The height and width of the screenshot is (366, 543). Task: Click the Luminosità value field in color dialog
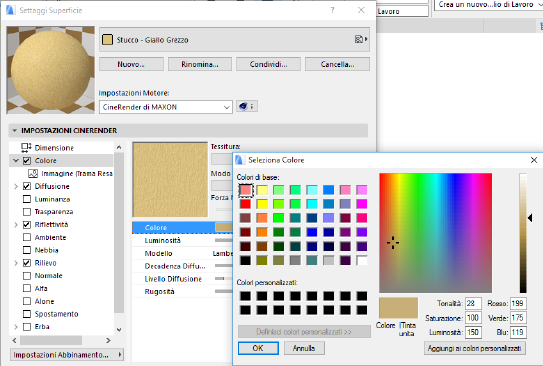pos(473,332)
